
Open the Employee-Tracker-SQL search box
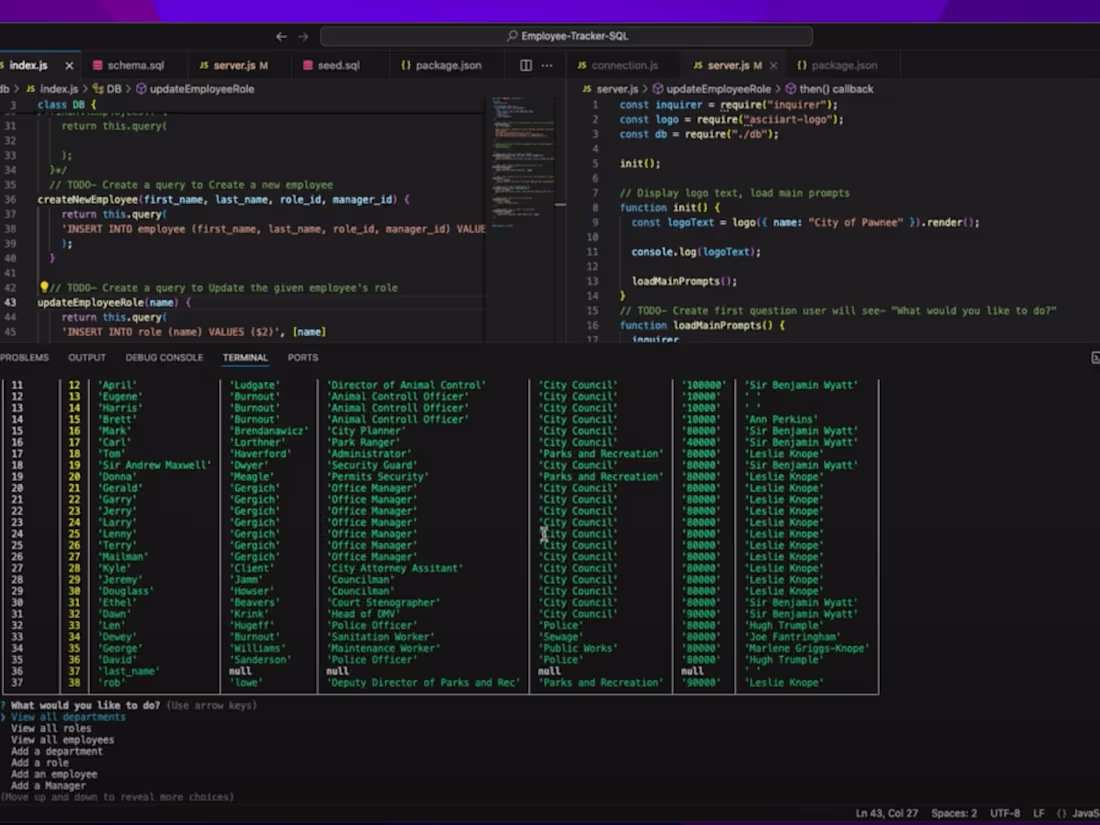[567, 36]
